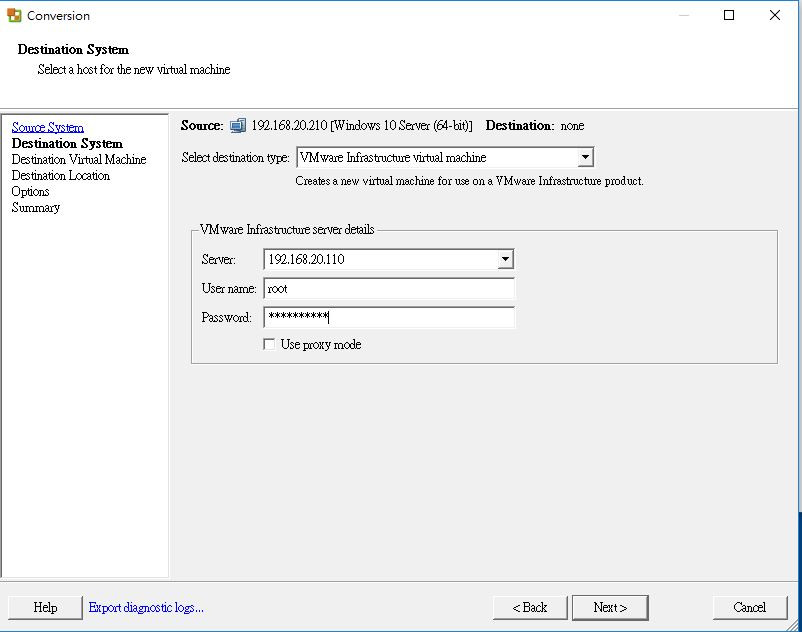Viewport: 802px width, 632px height.
Task: Click the 'Server:' label
Action: 218,260
